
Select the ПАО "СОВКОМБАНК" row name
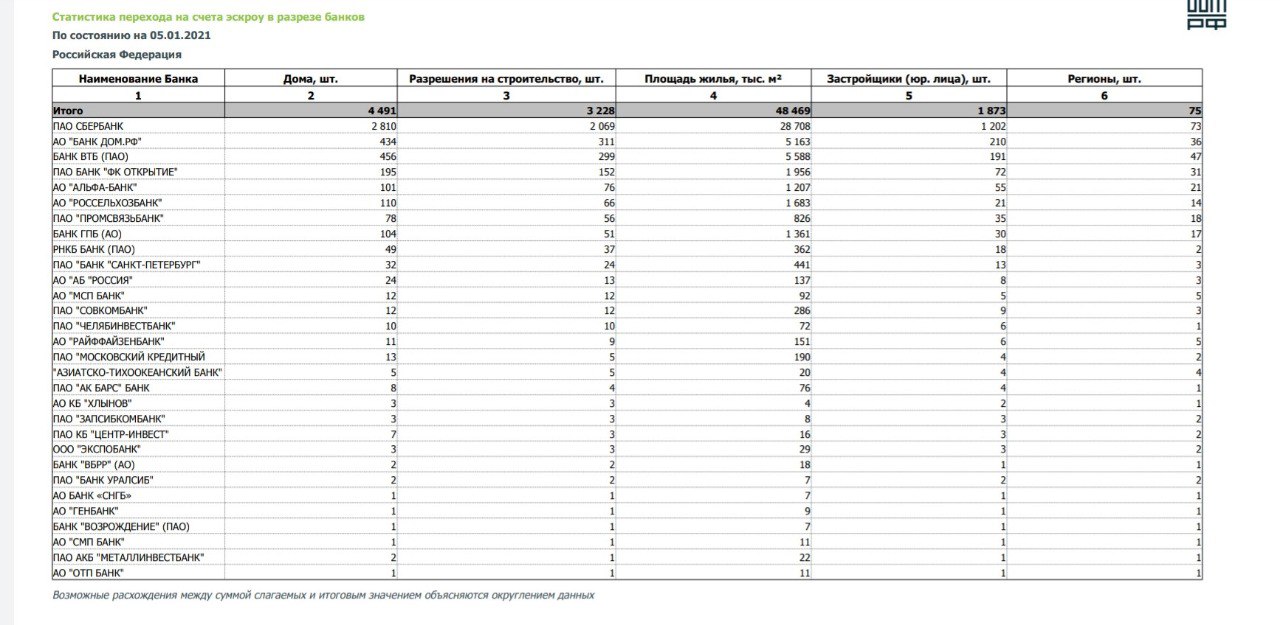102,310
